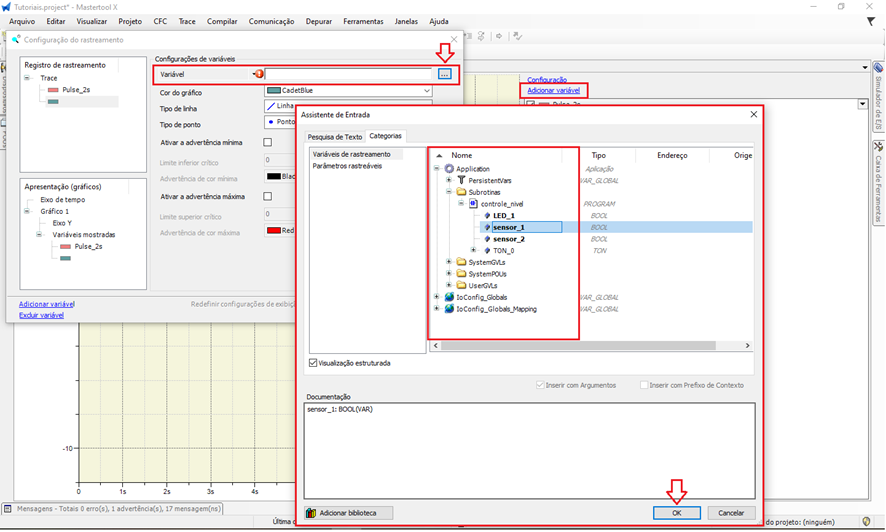Click the Mensagens list icon in status bar
Image resolution: width=886 pixels, height=532 pixels.
7,509
